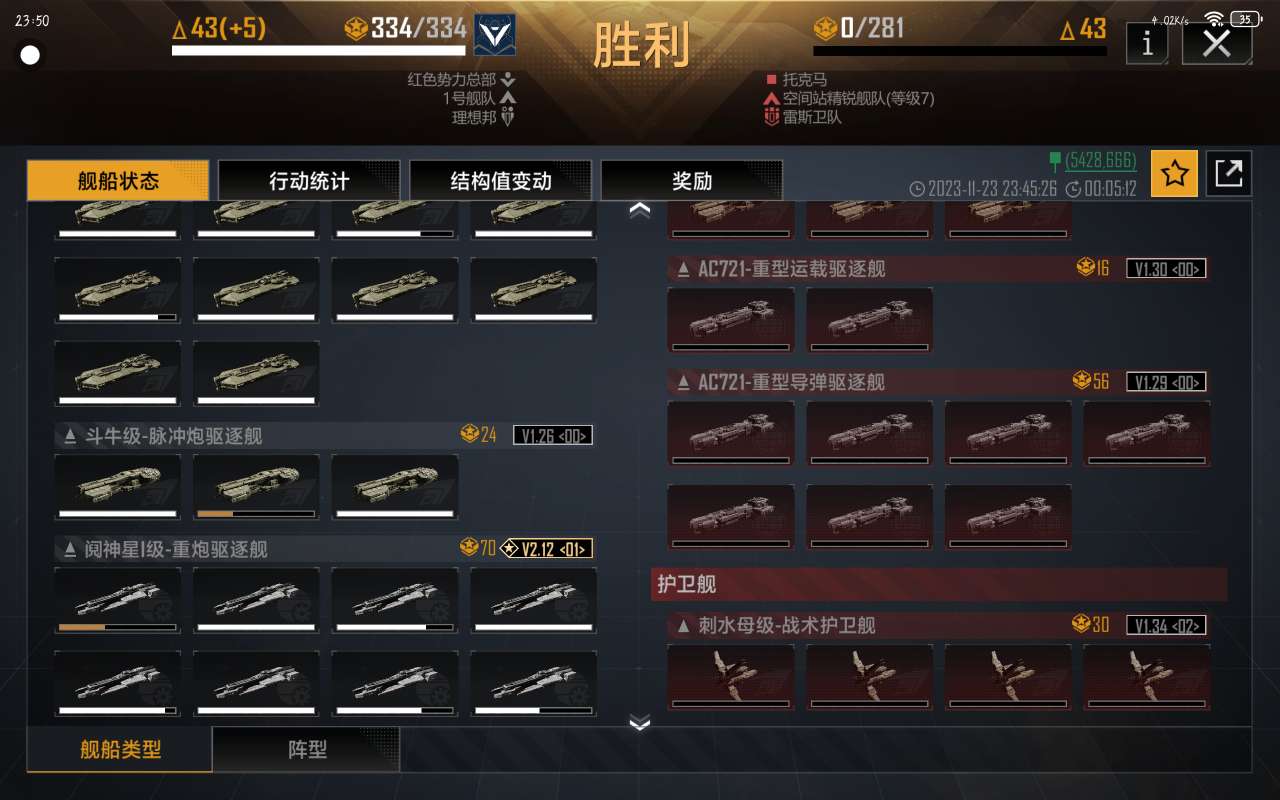Toggle the star favorite button
The image size is (1280, 800).
pyautogui.click(x=1174, y=174)
